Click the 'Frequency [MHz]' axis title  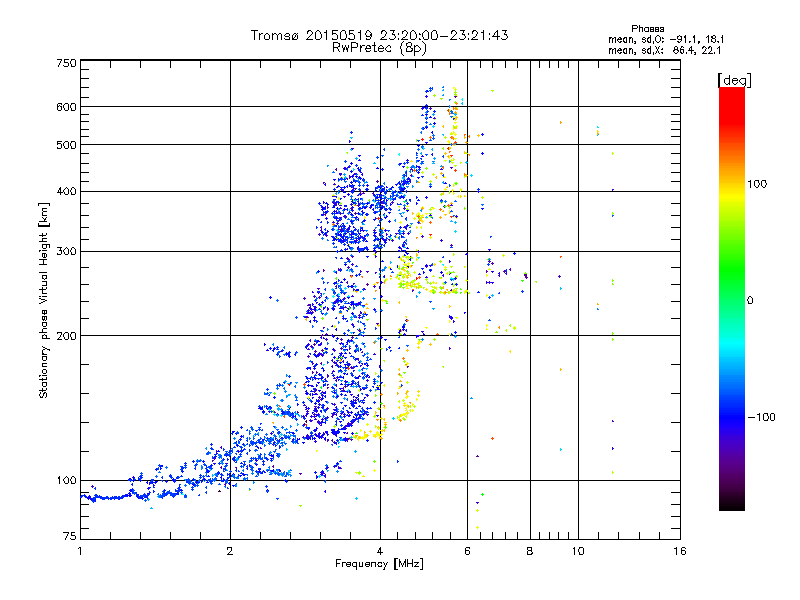point(379,564)
